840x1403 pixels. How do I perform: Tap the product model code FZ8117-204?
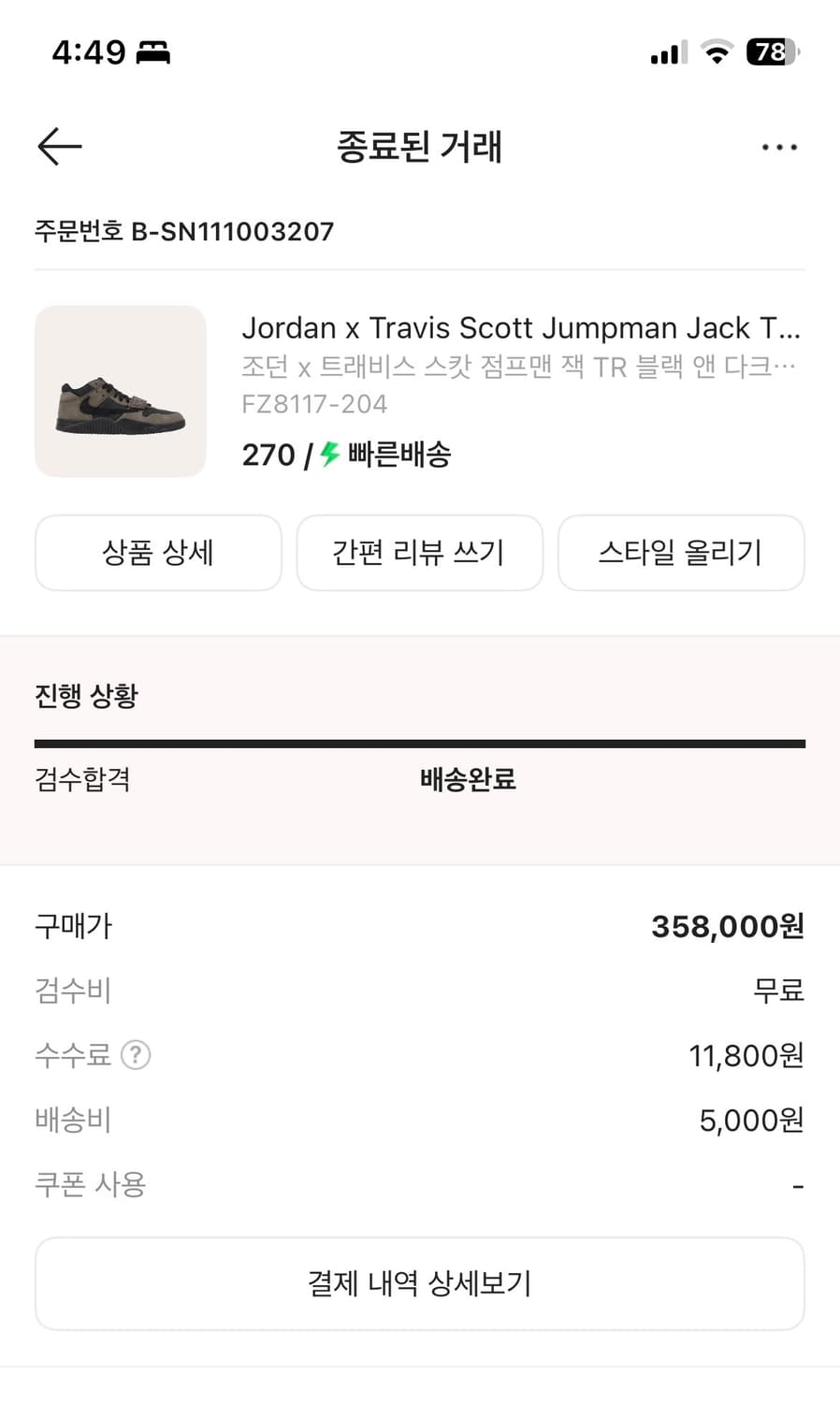(314, 404)
